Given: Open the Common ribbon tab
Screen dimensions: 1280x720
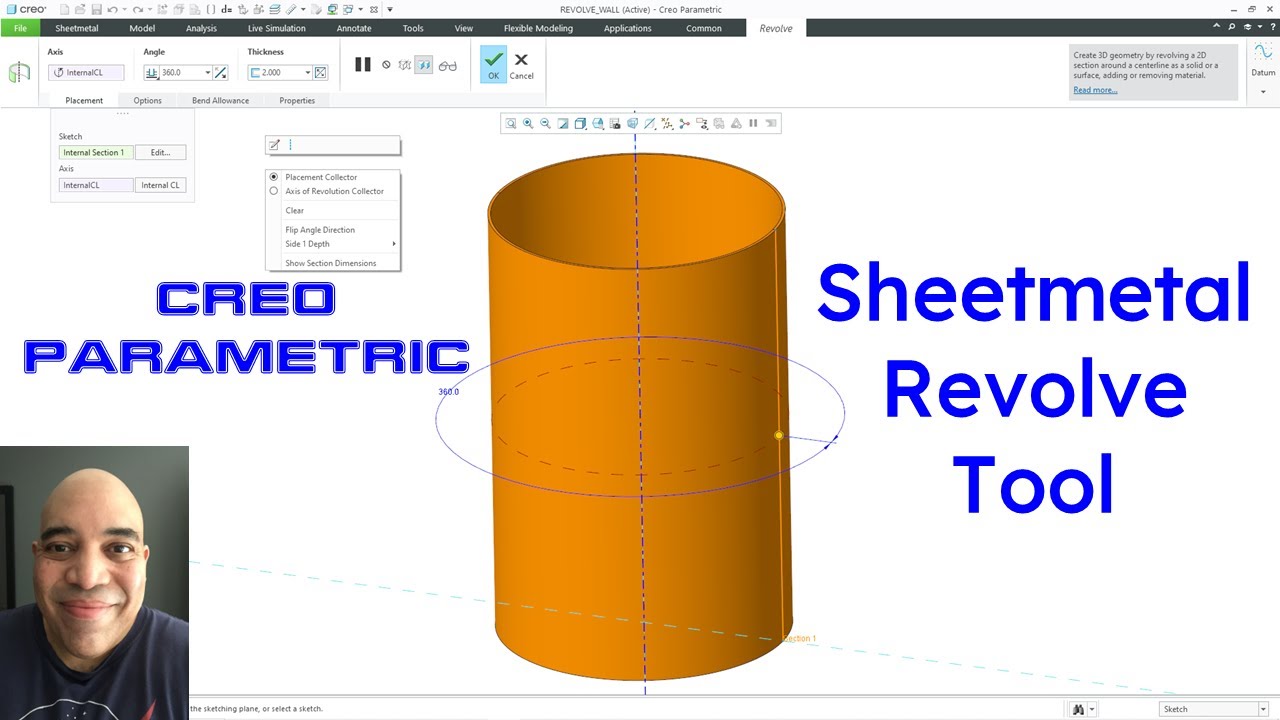Looking at the screenshot, I should [x=704, y=28].
